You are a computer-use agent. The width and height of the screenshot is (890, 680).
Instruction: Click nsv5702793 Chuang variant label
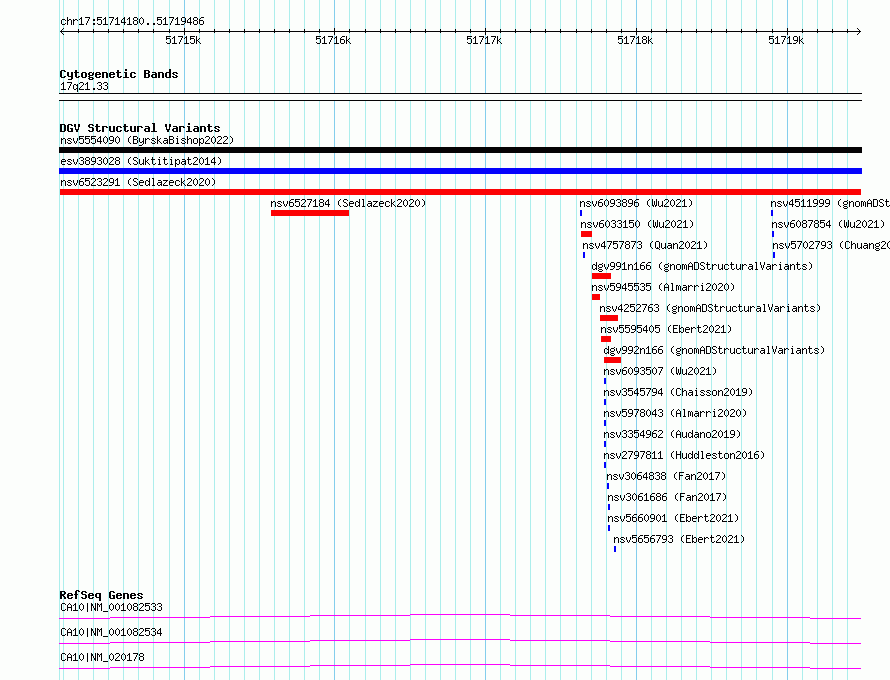[x=831, y=245]
